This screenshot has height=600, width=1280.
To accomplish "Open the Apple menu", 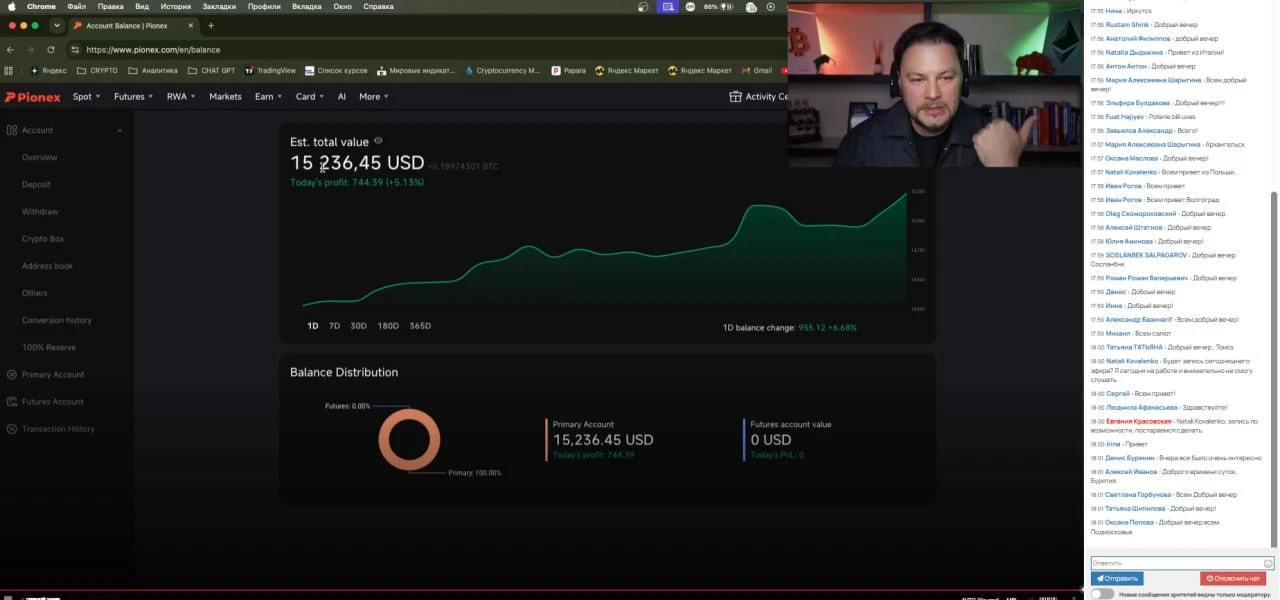I will pos(11,6).
